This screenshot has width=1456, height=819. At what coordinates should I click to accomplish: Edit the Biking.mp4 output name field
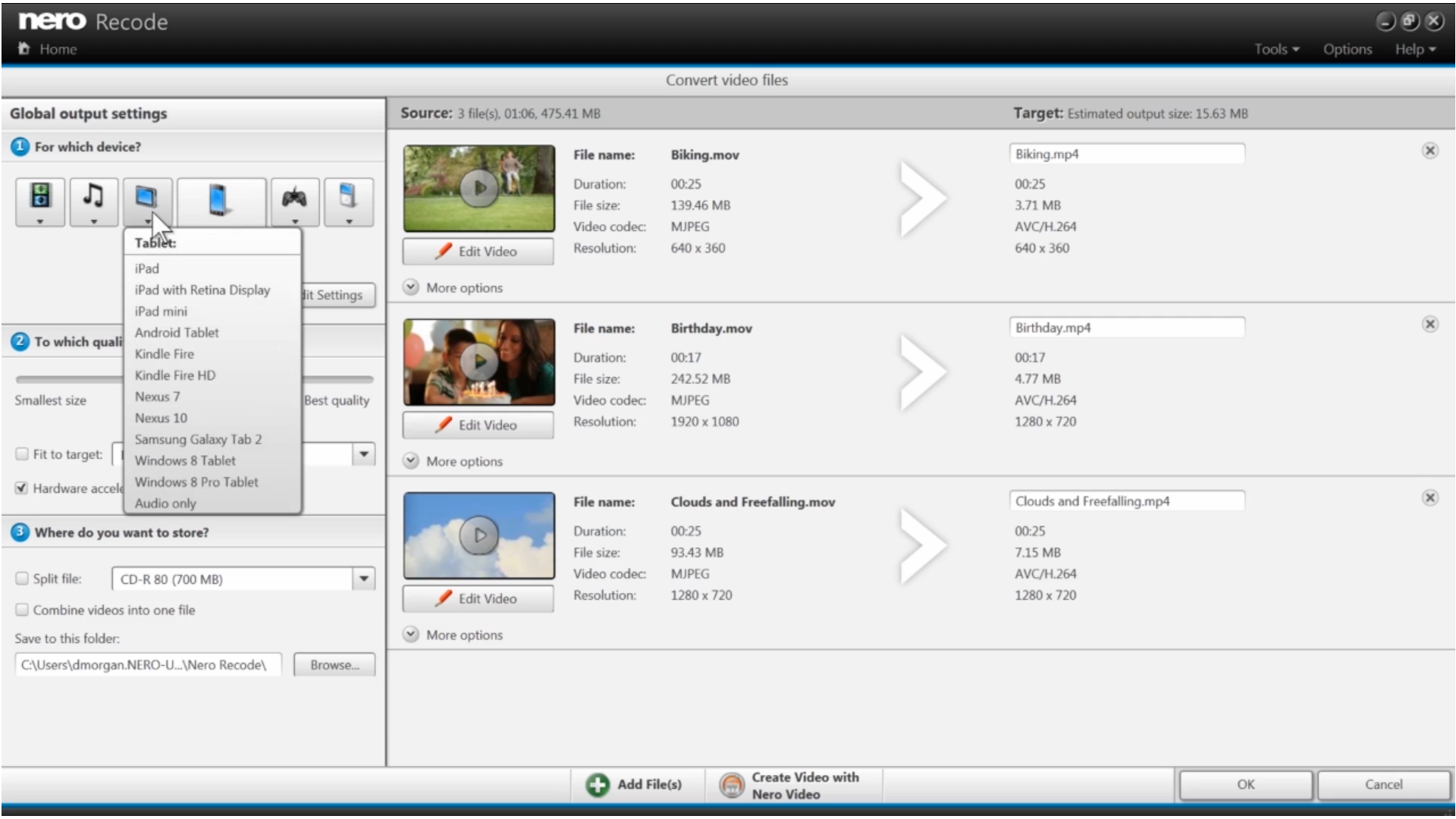pos(1127,154)
